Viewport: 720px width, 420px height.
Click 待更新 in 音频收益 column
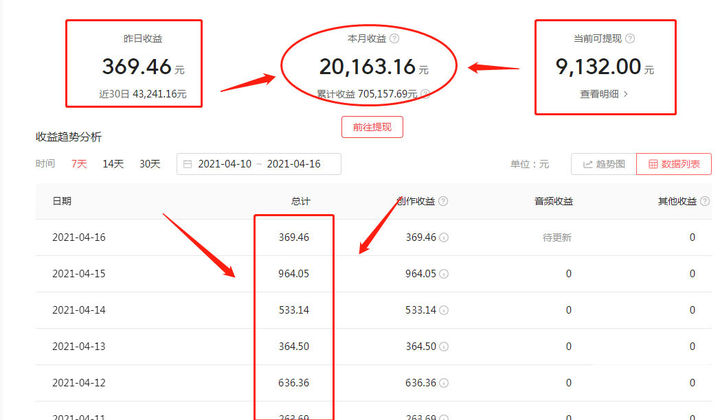pos(557,237)
